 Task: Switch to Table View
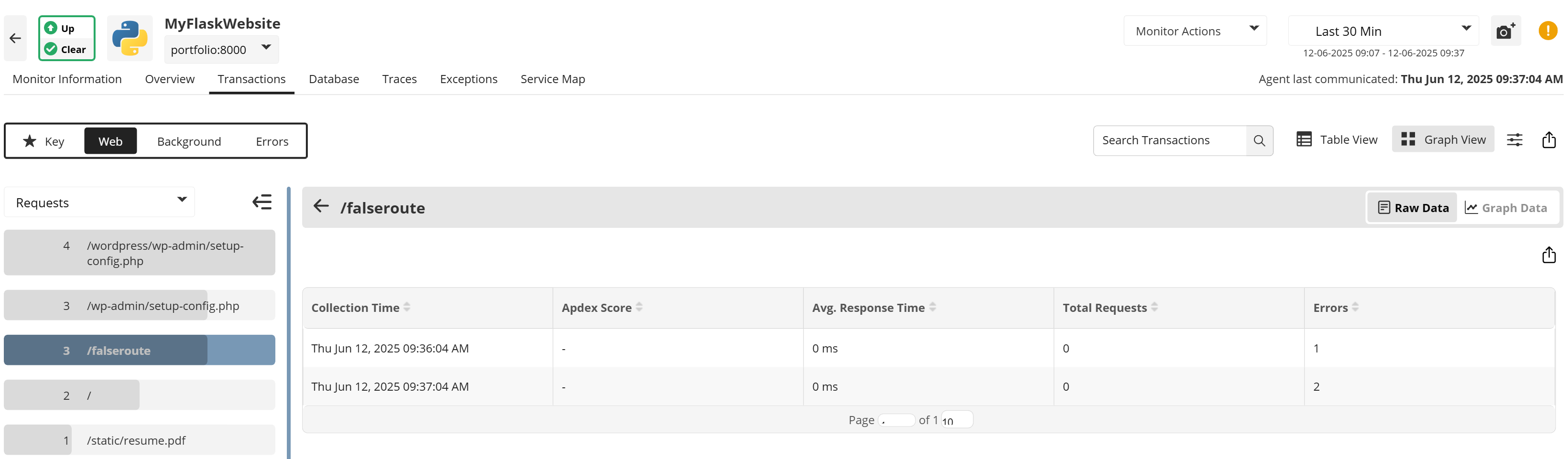click(1337, 140)
